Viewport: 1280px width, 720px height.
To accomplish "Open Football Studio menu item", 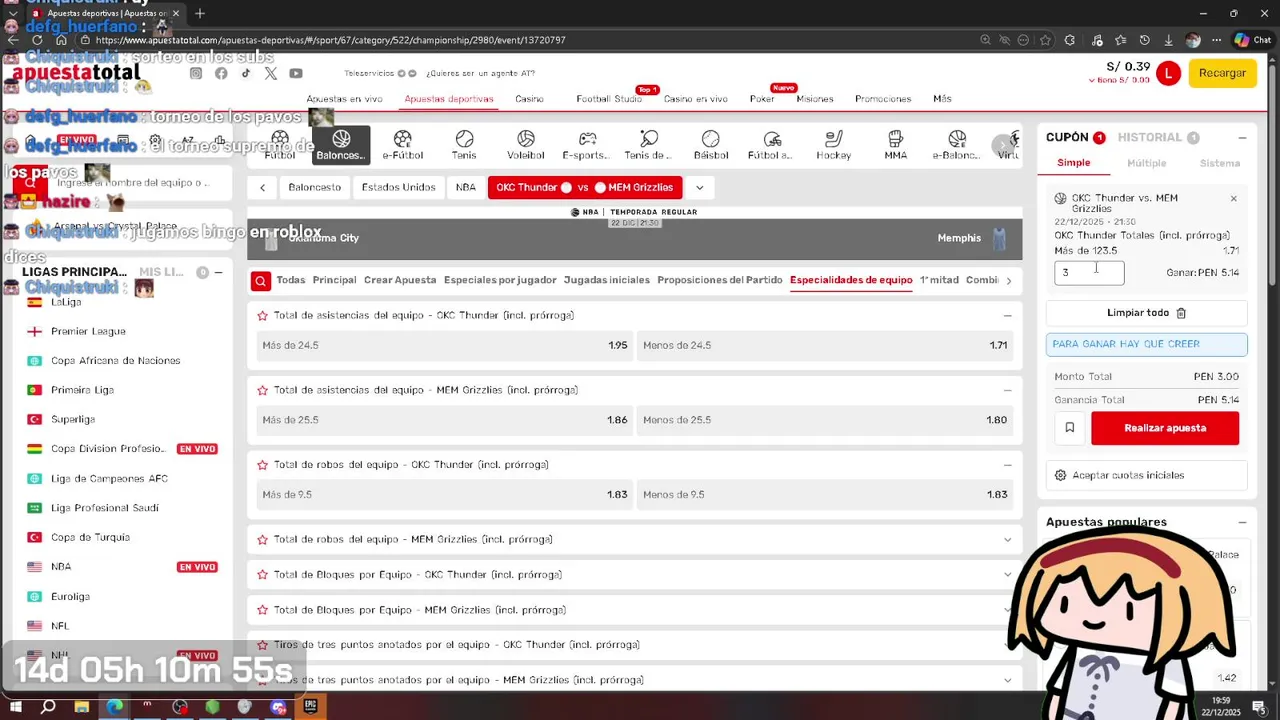I will click(609, 99).
